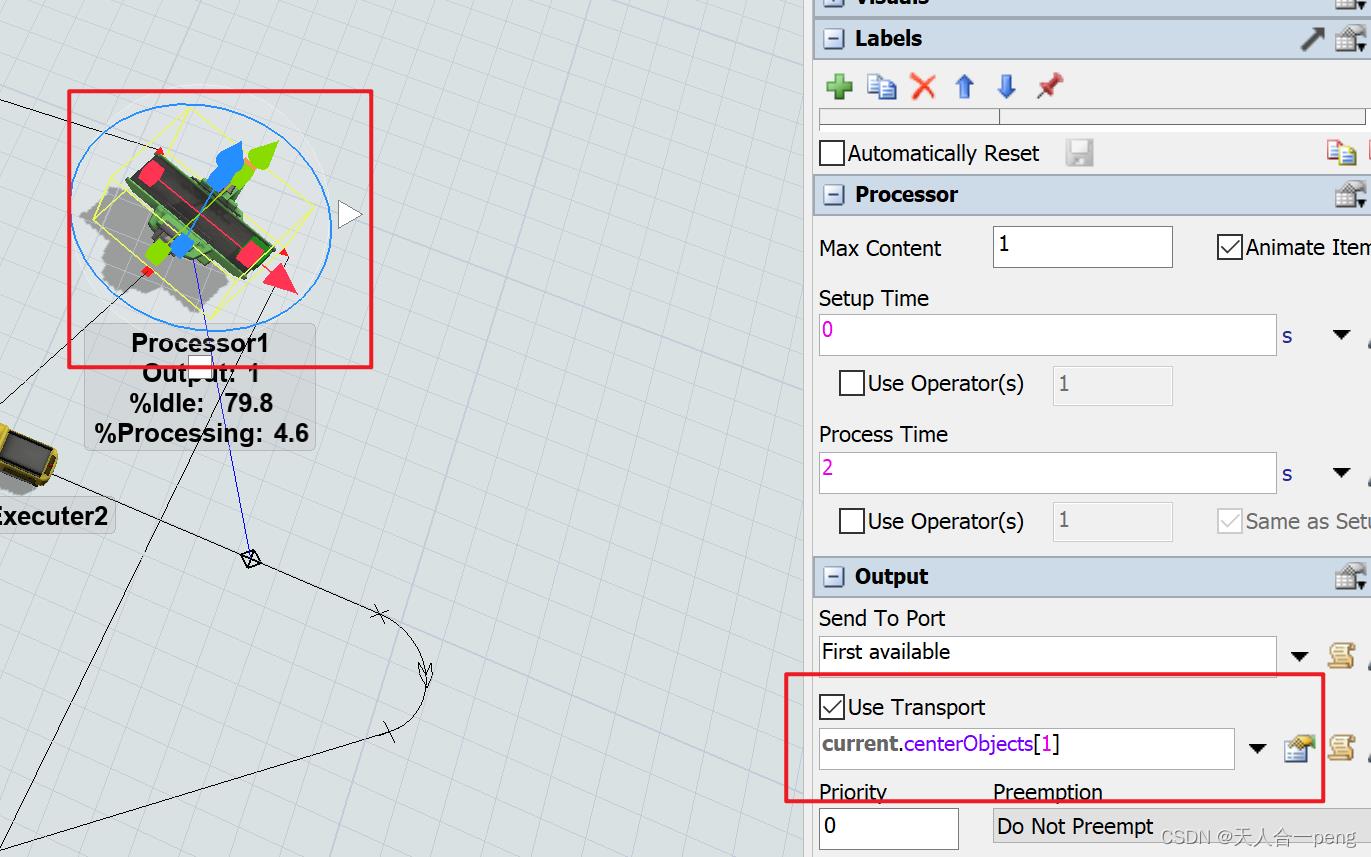The image size is (1371, 857).
Task: Open label table view arrow in Labels header
Action: coord(1312,39)
